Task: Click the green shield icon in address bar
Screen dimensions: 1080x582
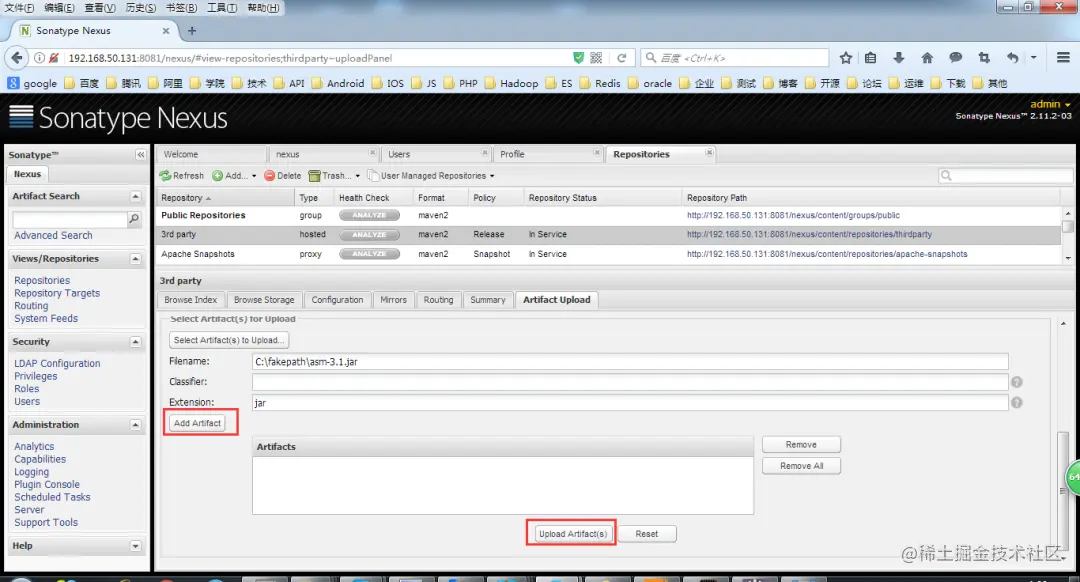Action: point(579,58)
